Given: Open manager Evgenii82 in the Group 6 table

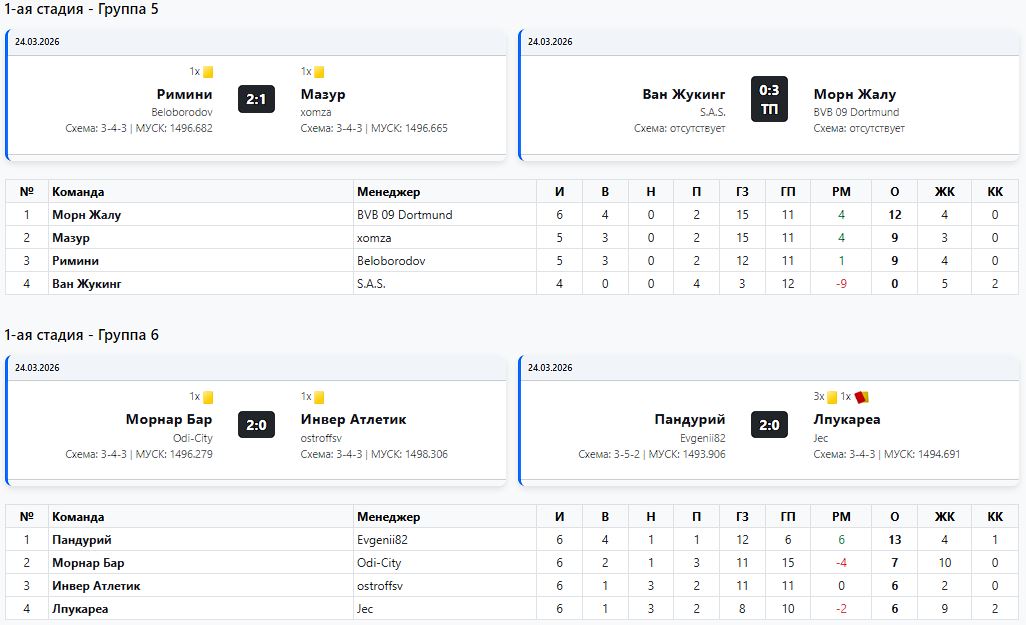Looking at the screenshot, I should (x=382, y=540).
